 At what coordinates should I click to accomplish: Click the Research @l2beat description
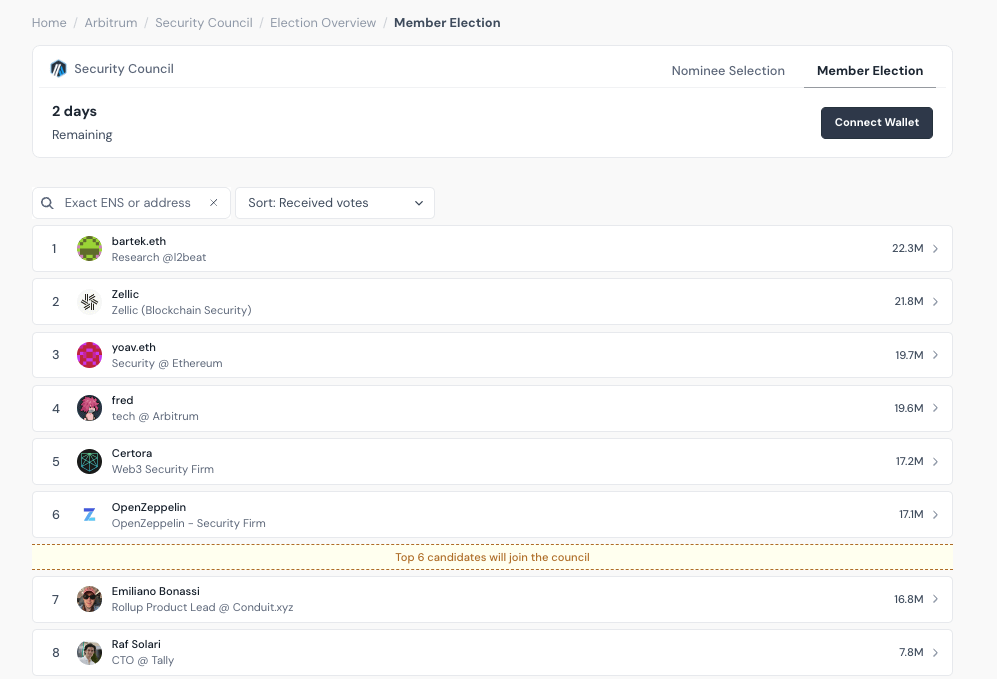click(159, 257)
